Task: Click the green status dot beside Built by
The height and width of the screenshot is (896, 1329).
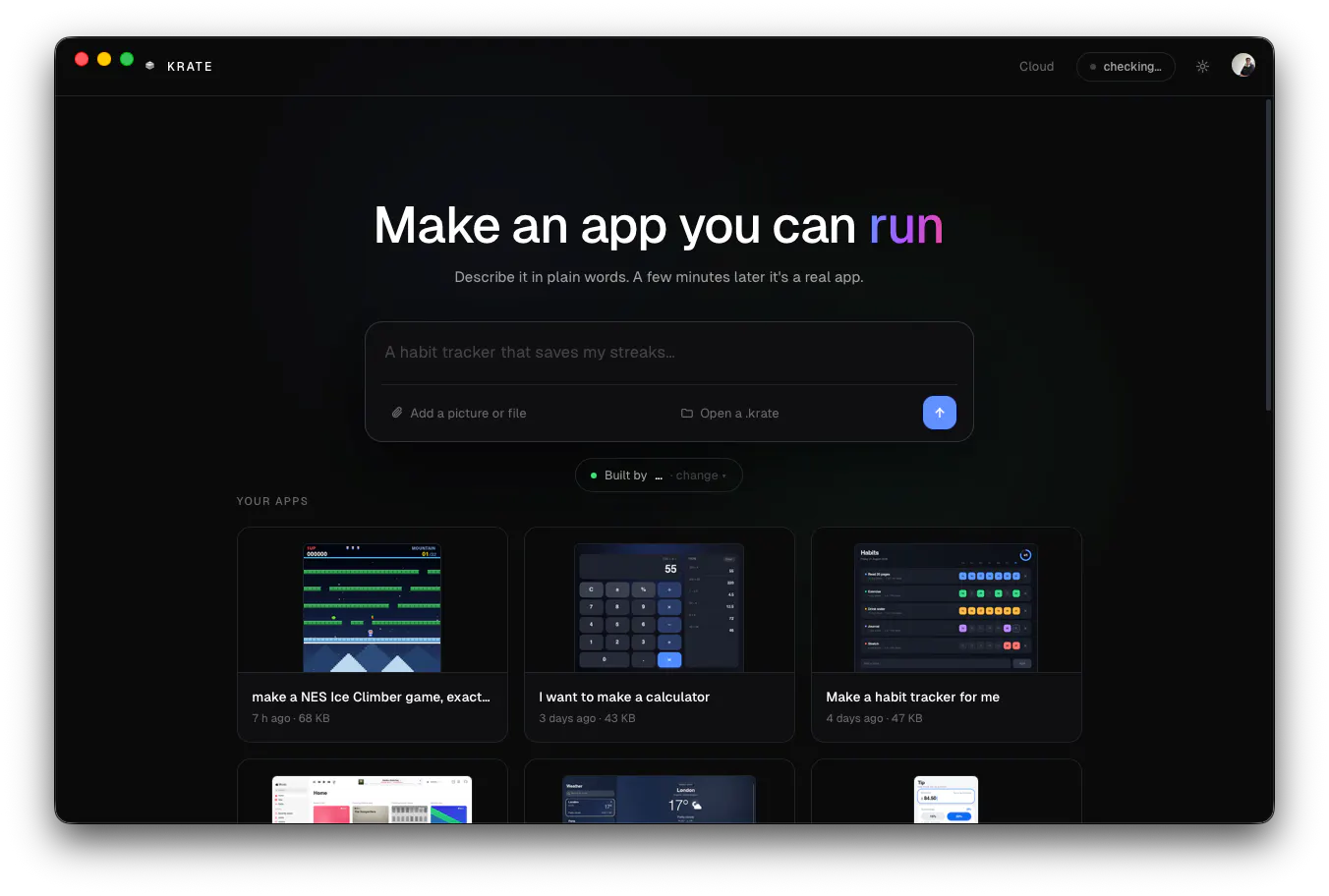Action: coord(594,476)
